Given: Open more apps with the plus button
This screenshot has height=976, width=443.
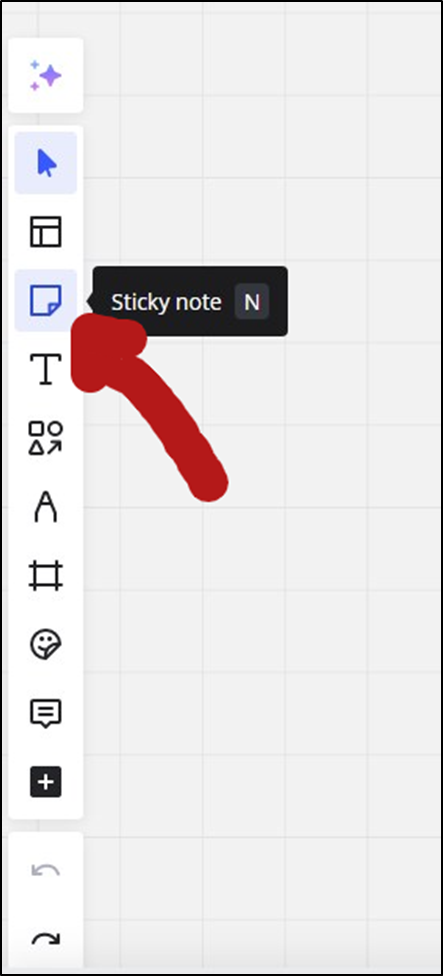Looking at the screenshot, I should point(46,781).
